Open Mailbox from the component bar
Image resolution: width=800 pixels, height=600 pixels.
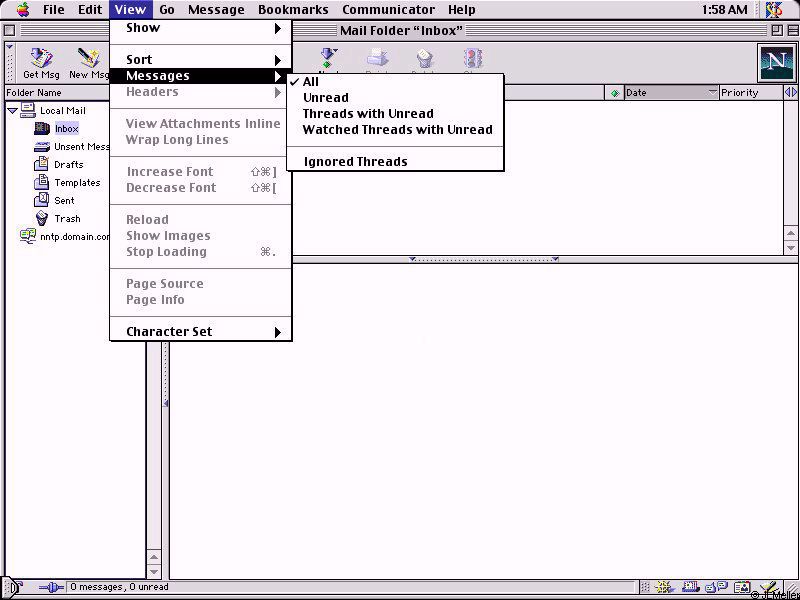[x=690, y=587]
